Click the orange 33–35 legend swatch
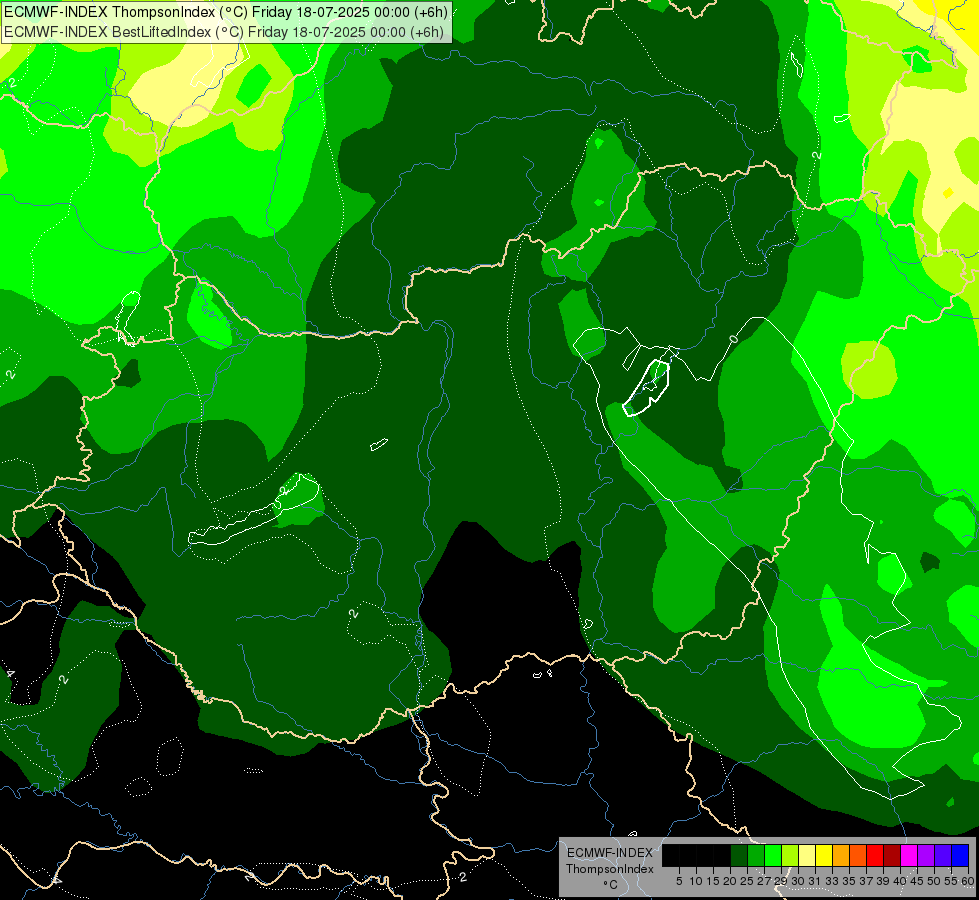The height and width of the screenshot is (900, 979). tap(841, 855)
